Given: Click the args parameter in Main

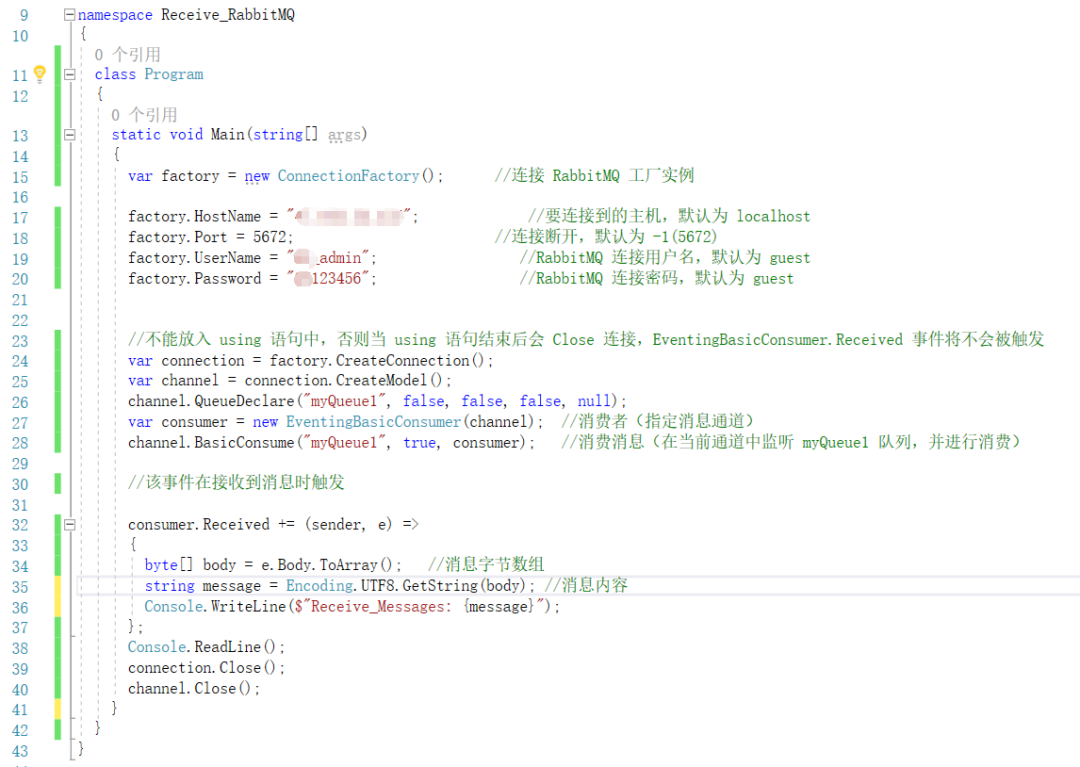Looking at the screenshot, I should click(344, 135).
